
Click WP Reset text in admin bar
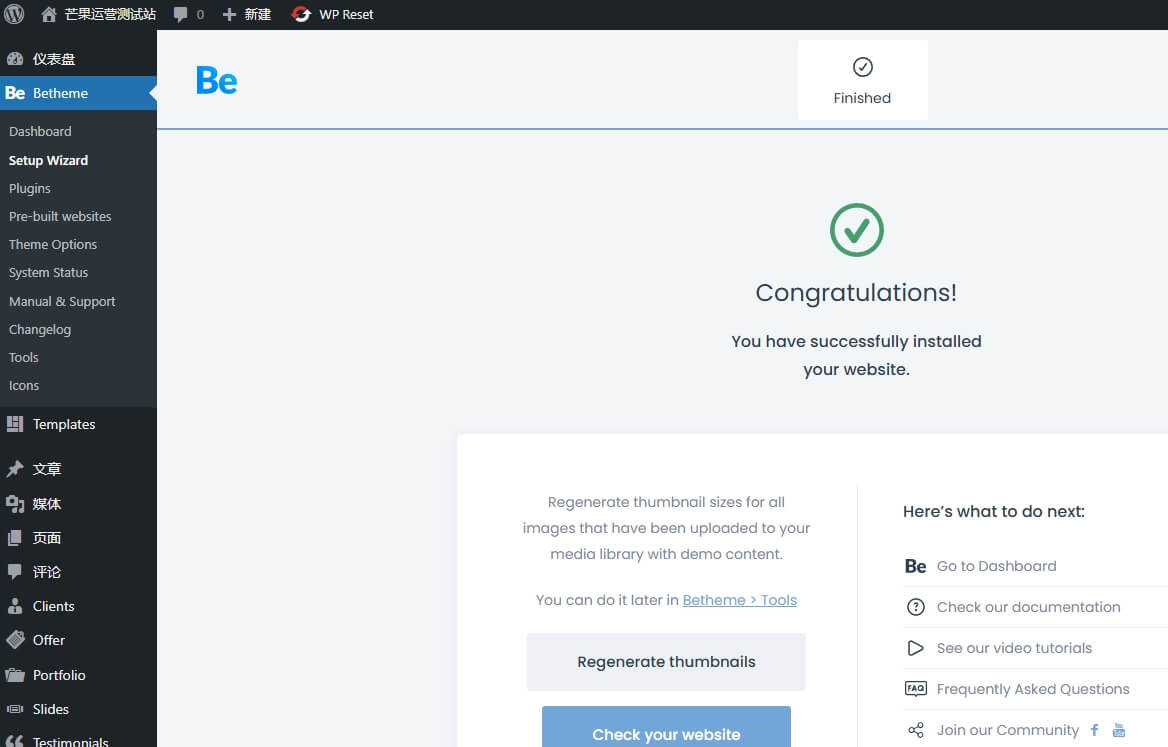point(346,14)
